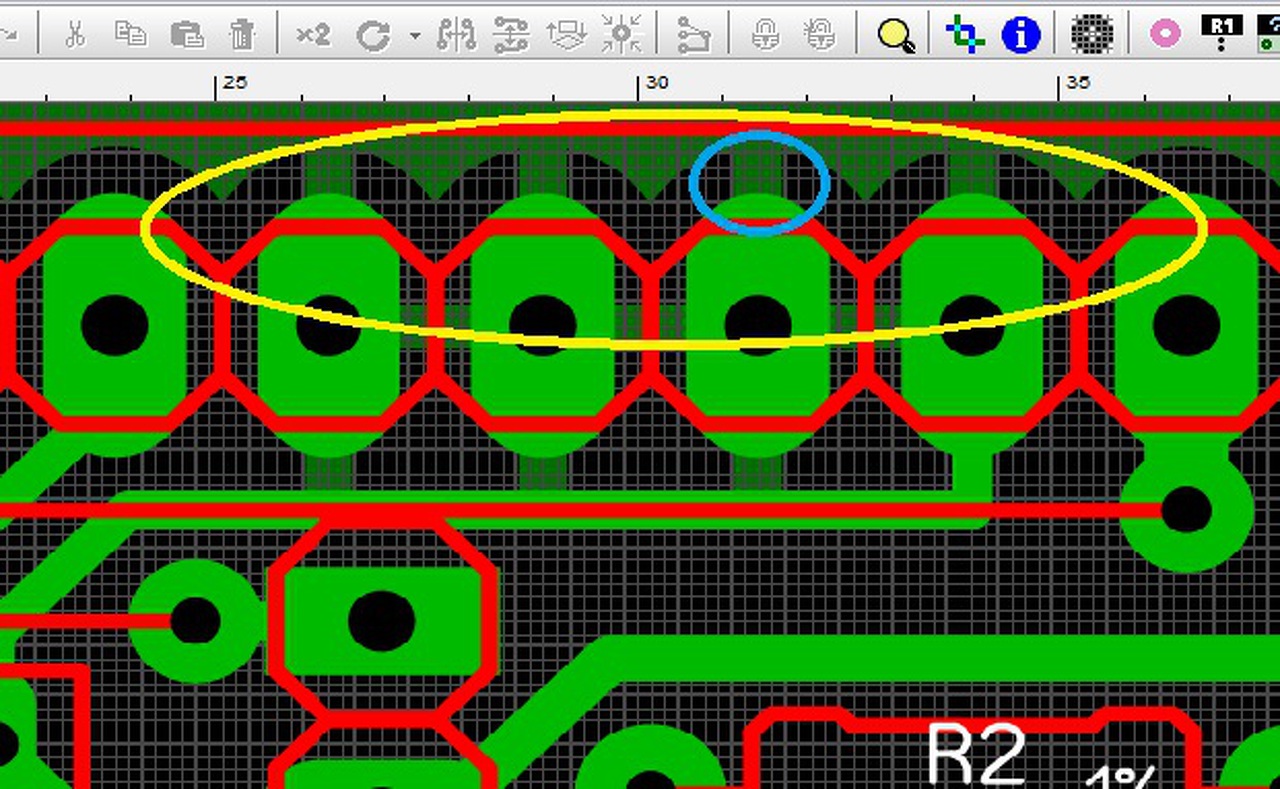Click the ruler label '25'

click(234, 82)
